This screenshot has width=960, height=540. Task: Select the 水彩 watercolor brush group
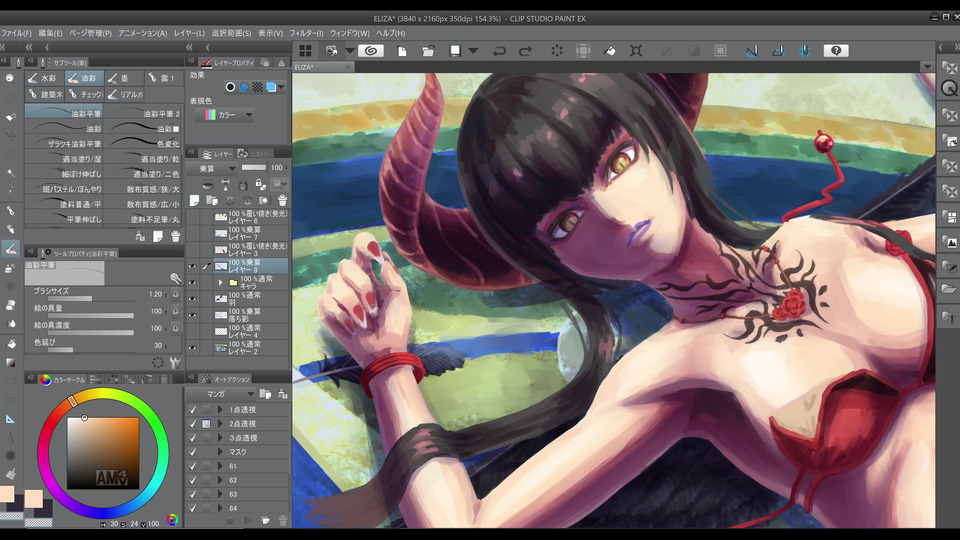pyautogui.click(x=44, y=78)
